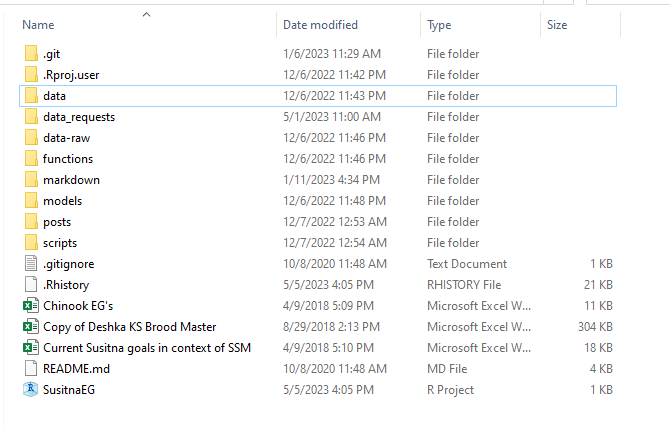Click the Copy of Deshka KS Brood Master Excel icon
Image resolution: width=670 pixels, height=429 pixels.
tap(31, 326)
